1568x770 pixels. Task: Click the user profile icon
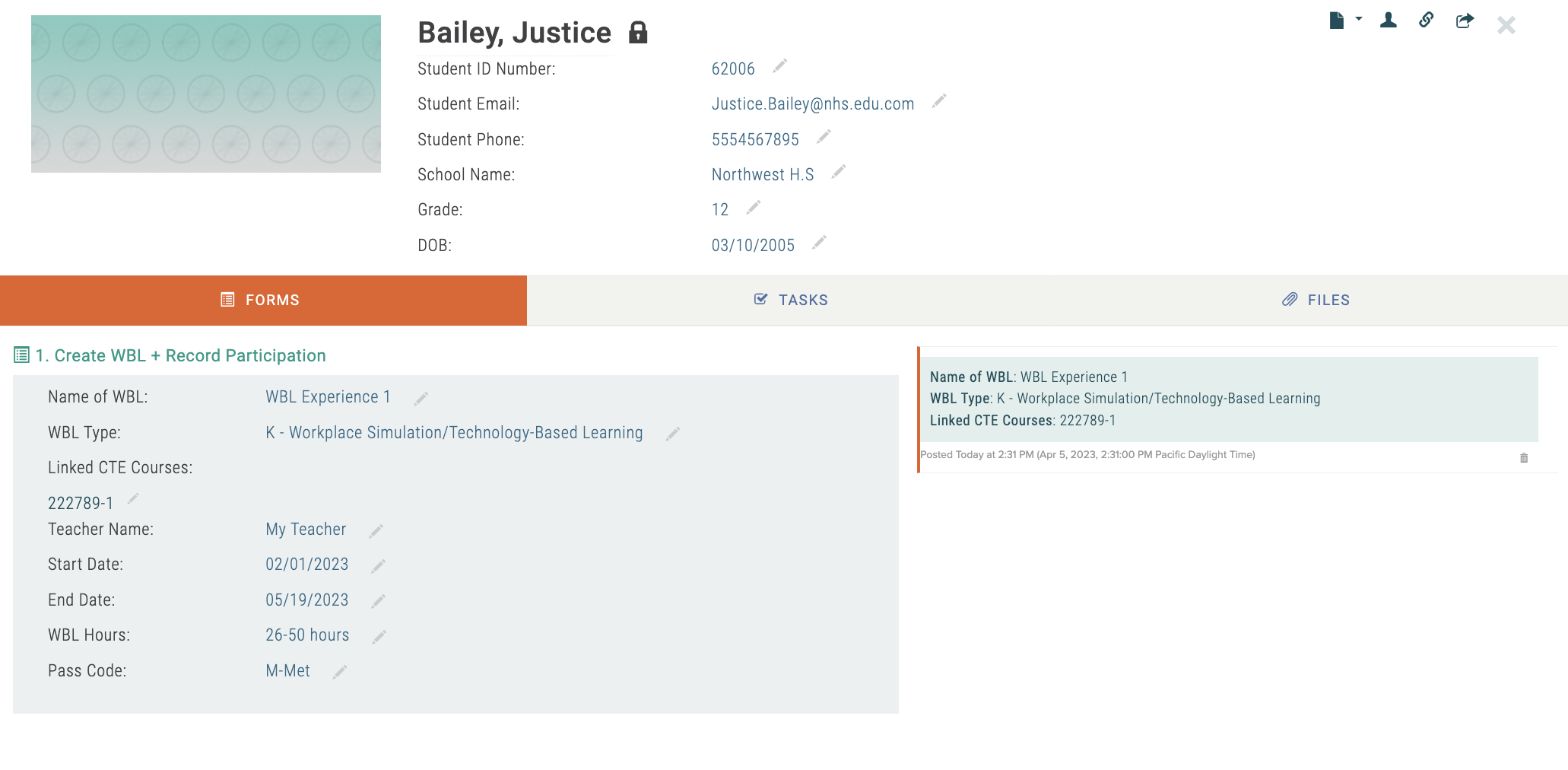[x=1389, y=21]
